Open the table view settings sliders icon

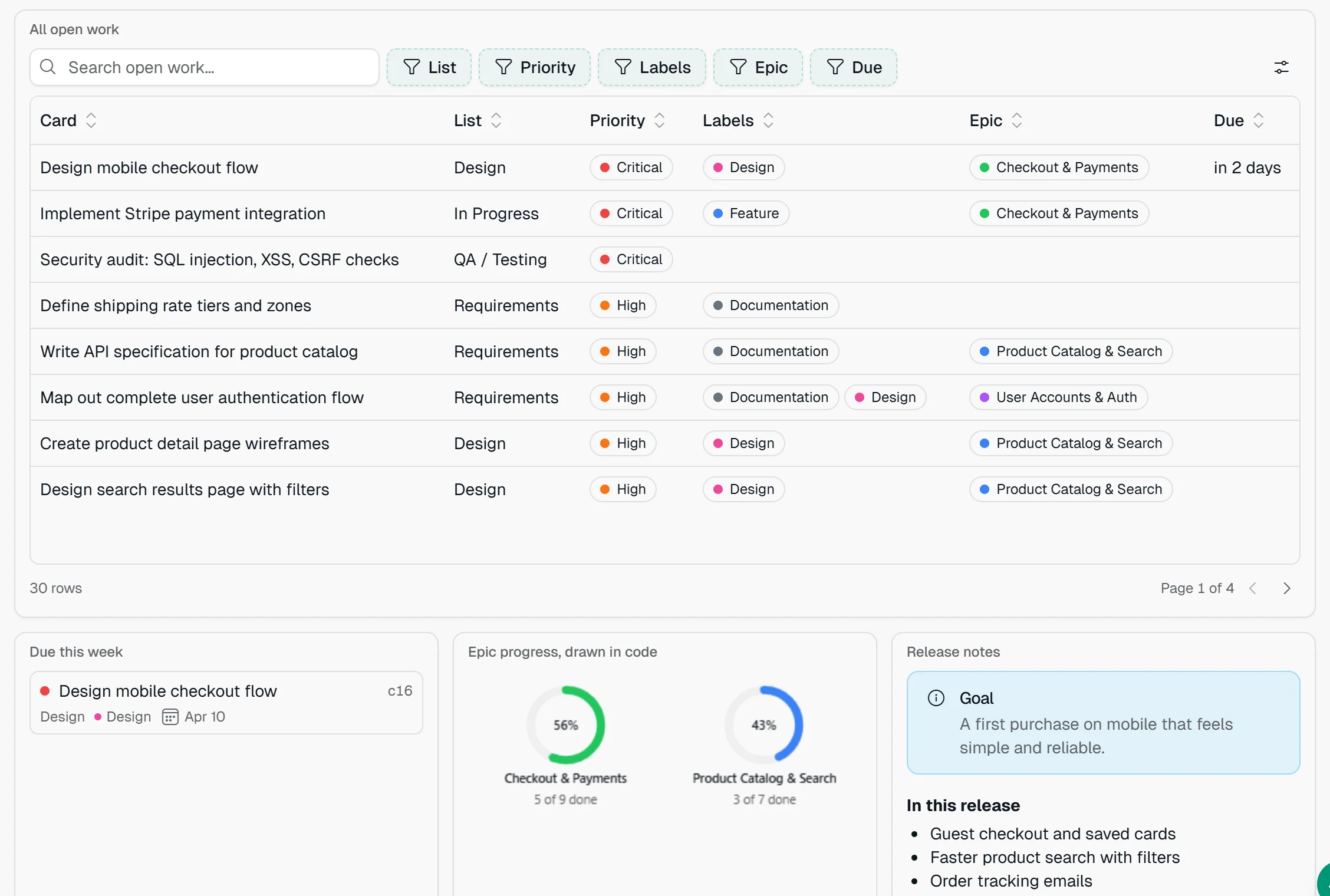tap(1281, 67)
